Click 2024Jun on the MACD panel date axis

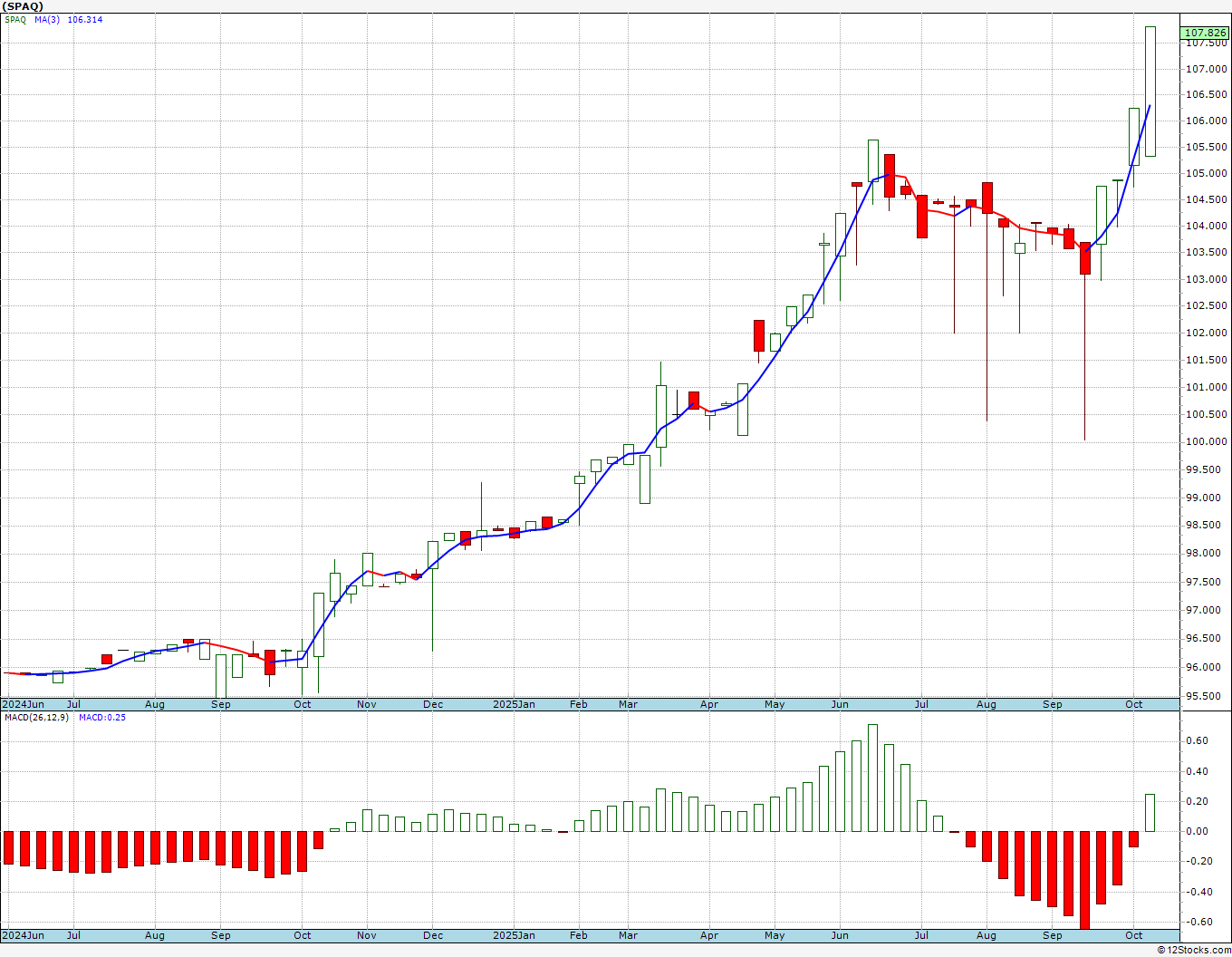[24, 935]
